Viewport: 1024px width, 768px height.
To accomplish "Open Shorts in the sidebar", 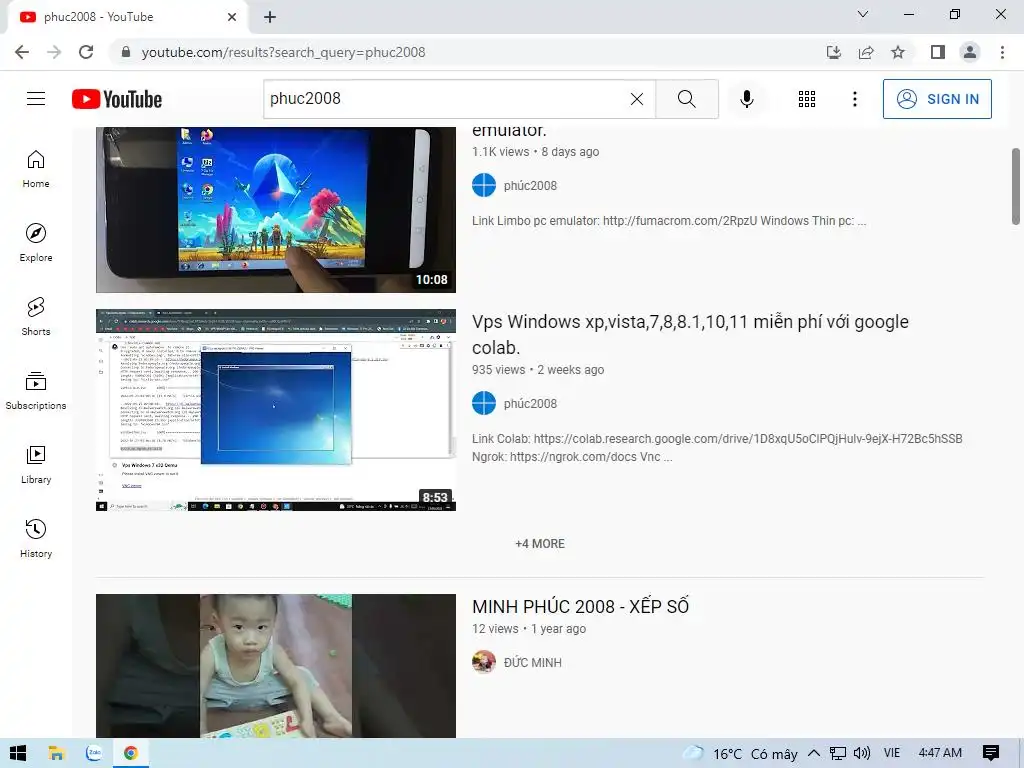I will [36, 317].
